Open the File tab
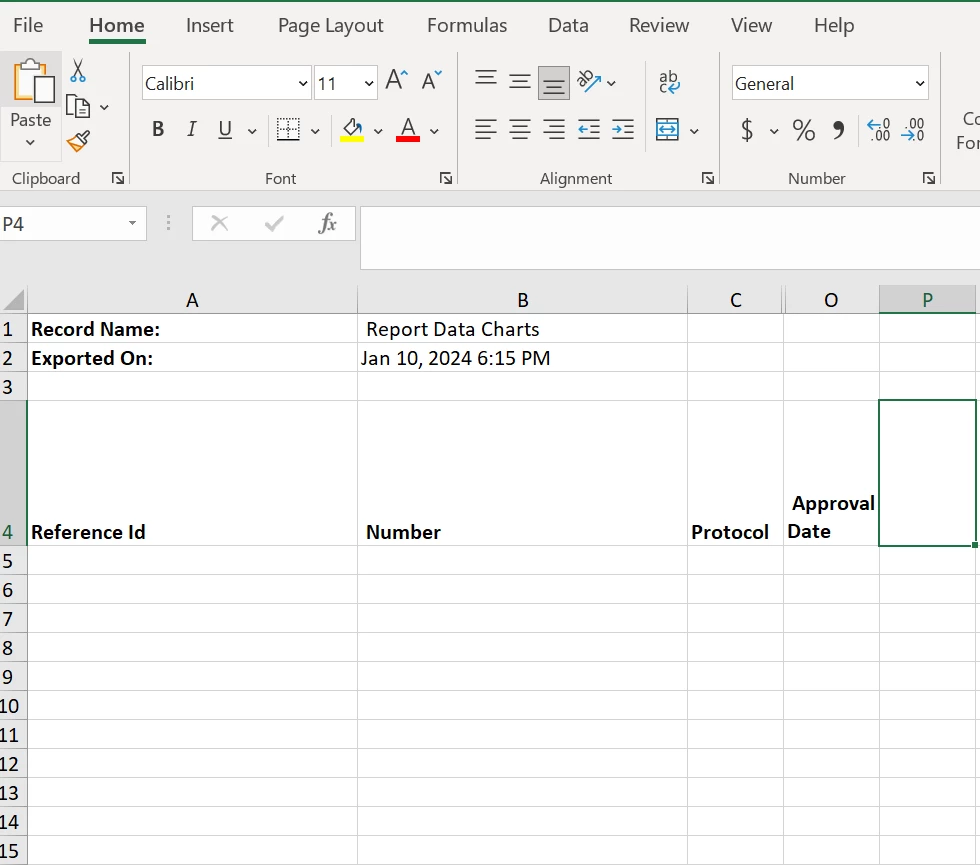Screen dimensions: 980x865 pyautogui.click(x=28, y=25)
